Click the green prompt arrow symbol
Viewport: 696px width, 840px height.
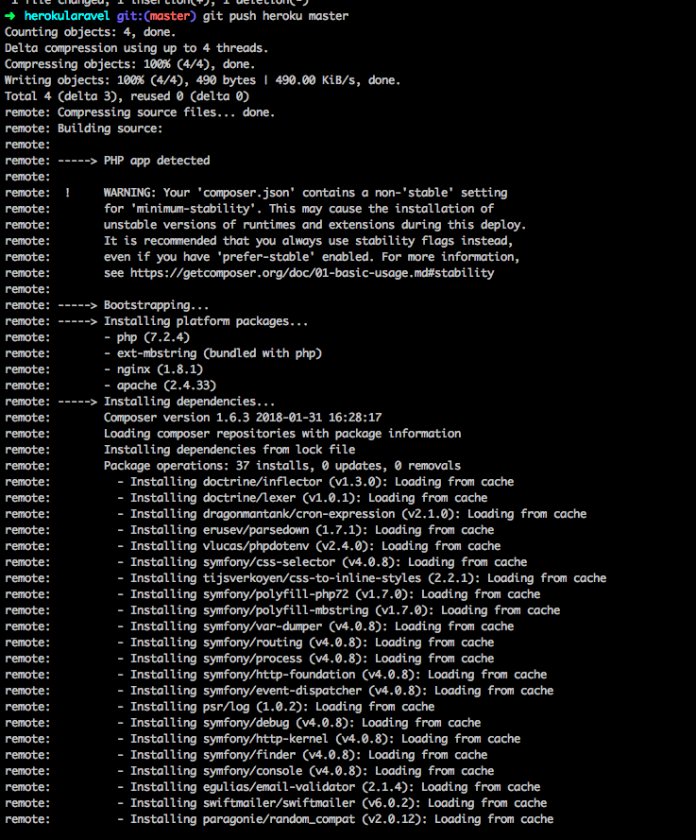tap(10, 16)
